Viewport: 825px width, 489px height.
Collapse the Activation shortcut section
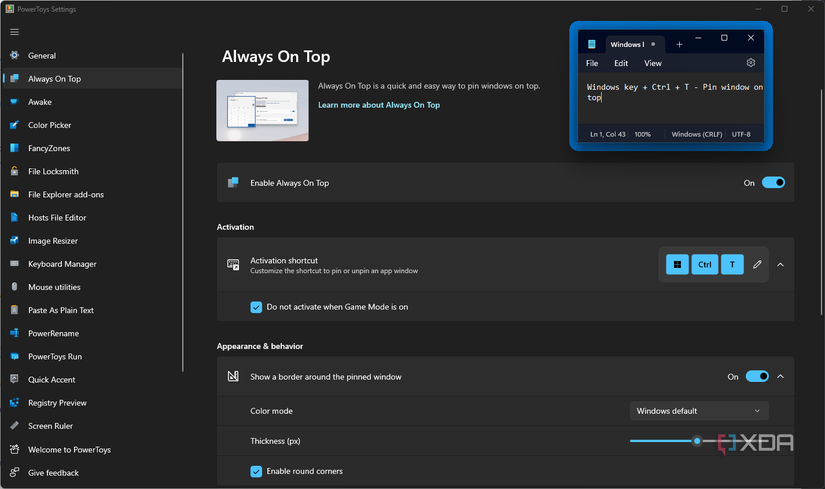tap(781, 264)
